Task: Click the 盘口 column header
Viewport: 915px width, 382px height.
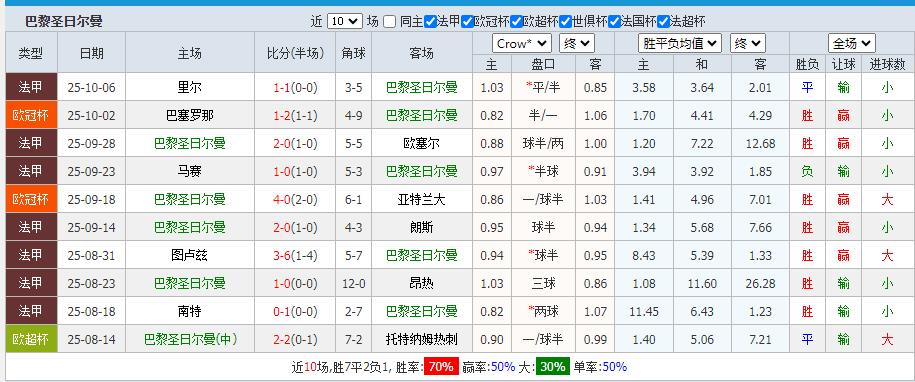Action: point(543,64)
